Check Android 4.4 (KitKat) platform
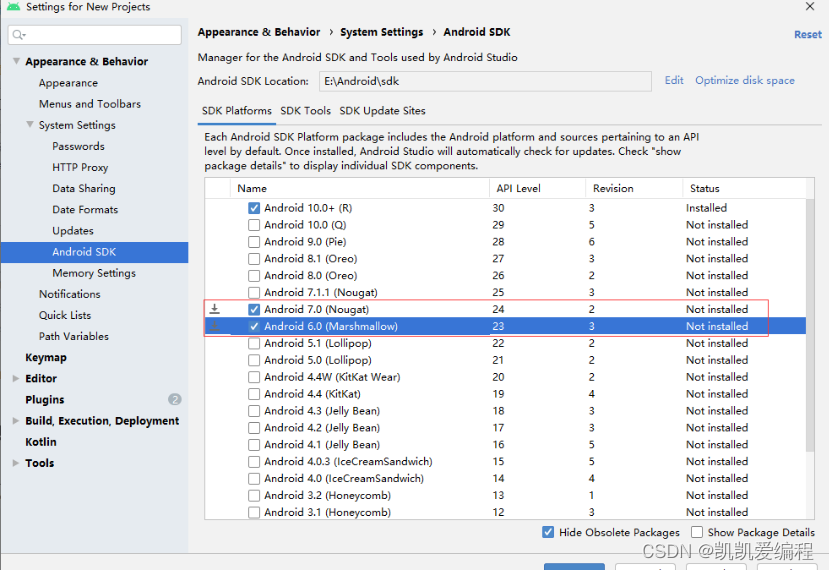The width and height of the screenshot is (829, 570). (x=254, y=394)
